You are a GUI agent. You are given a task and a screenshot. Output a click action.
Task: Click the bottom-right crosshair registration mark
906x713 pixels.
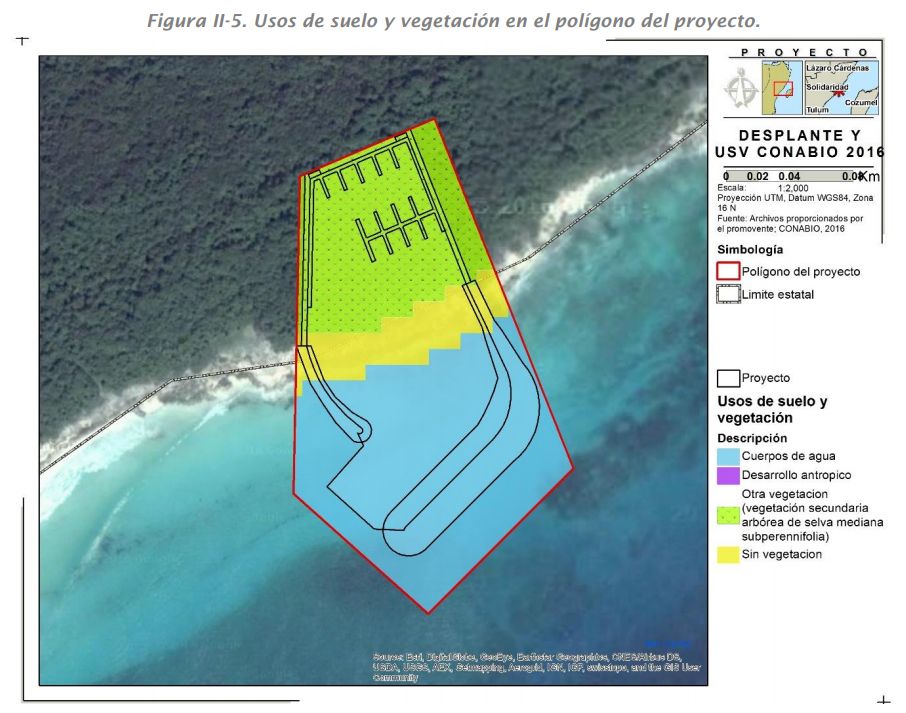pos(882,701)
